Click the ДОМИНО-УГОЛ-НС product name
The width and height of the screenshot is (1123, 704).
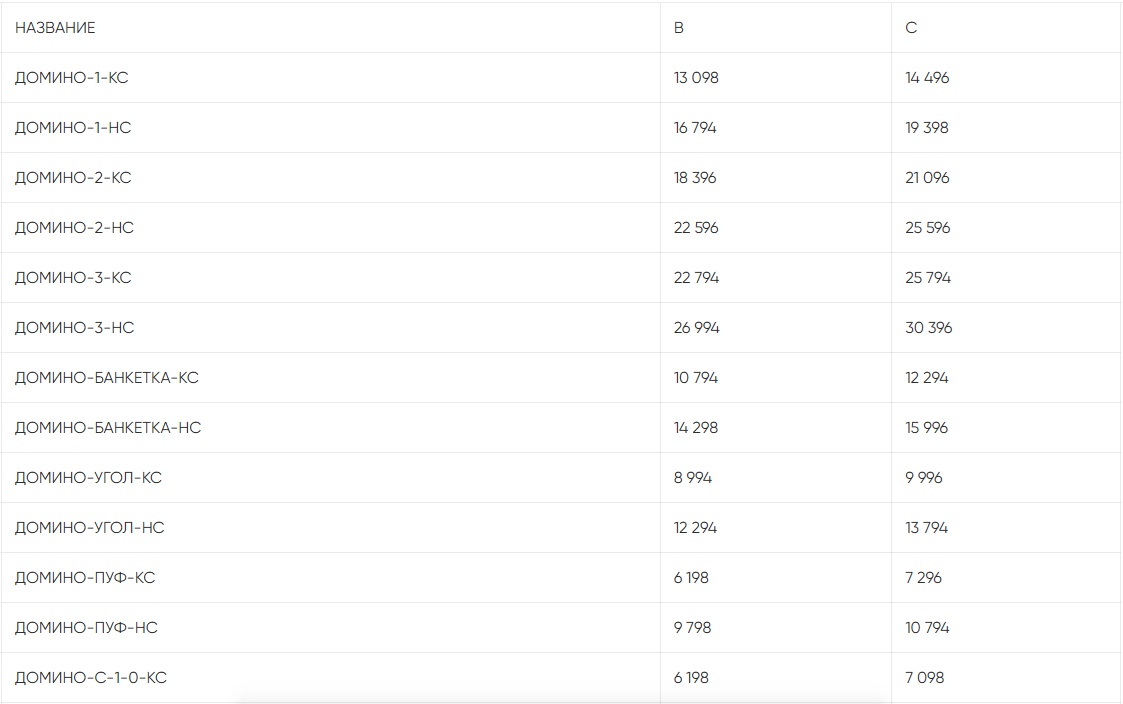(89, 528)
